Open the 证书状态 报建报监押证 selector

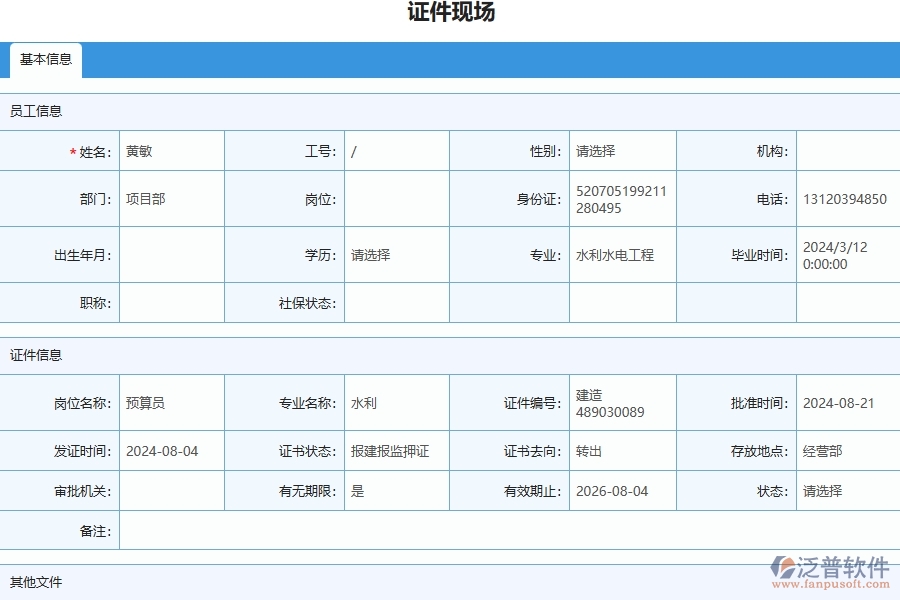pos(395,451)
